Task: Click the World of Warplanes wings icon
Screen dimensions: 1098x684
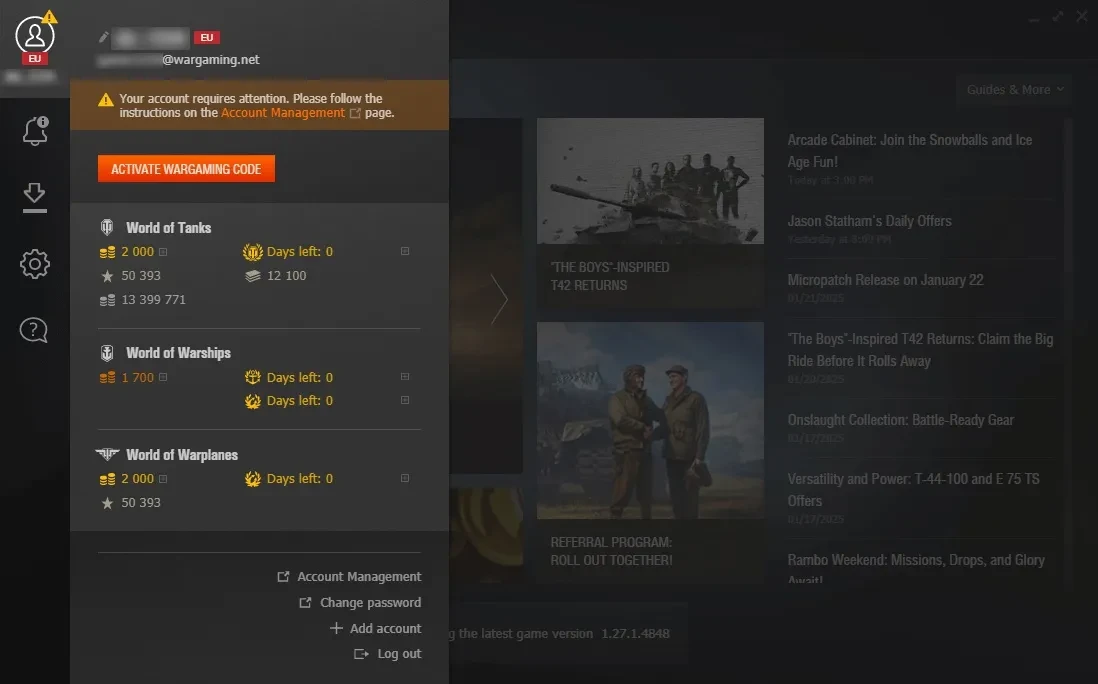Action: pos(108,455)
